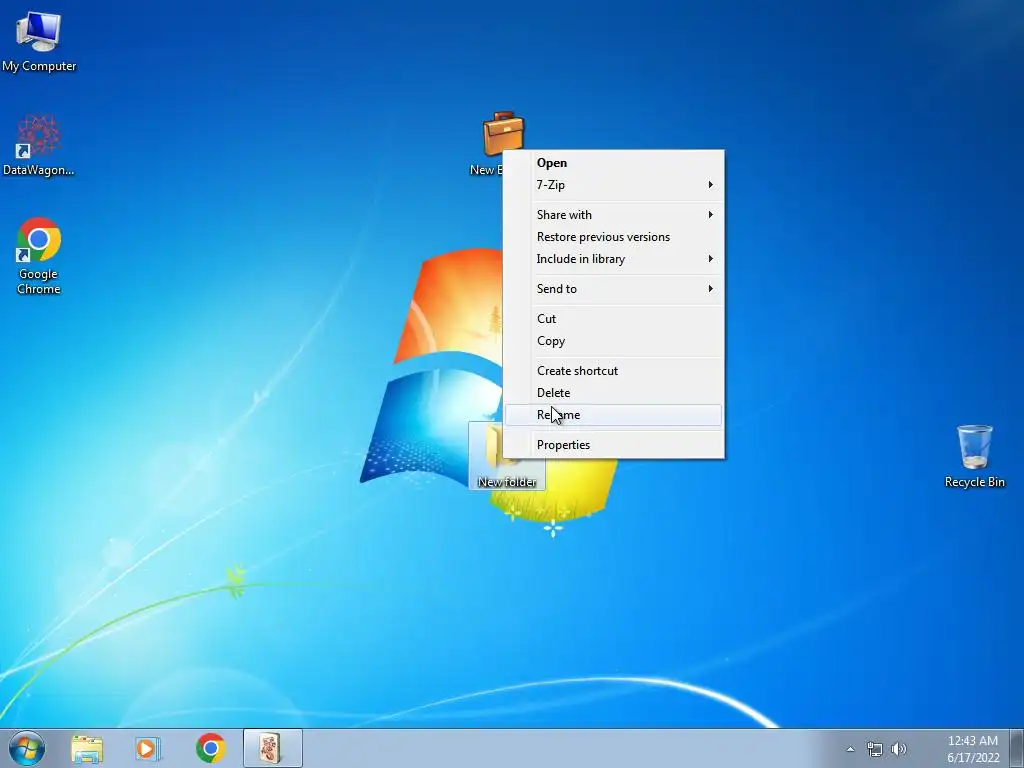Open the taskbar clock and date
The height and width of the screenshot is (768, 1024).
pos(972,749)
